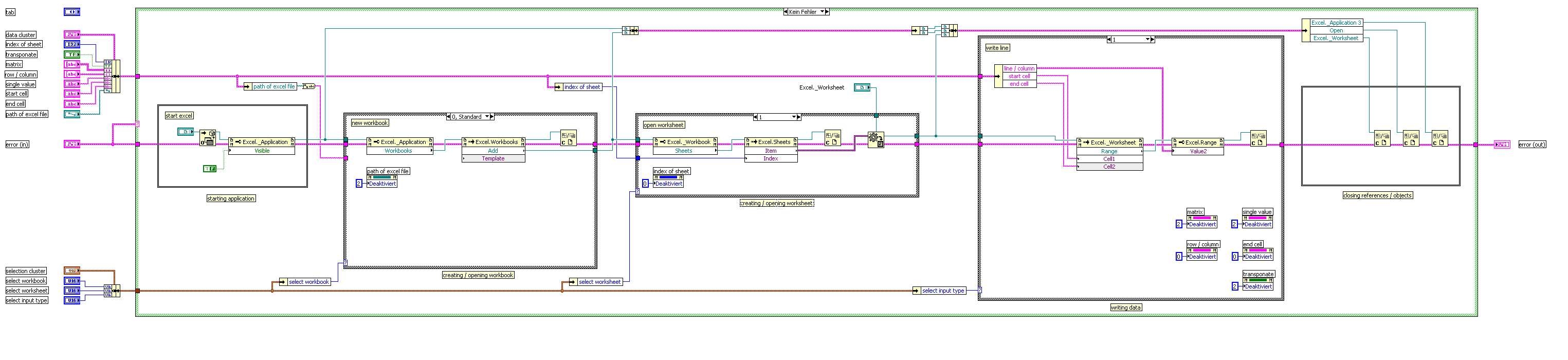Click the Excel._Application Visible property node

click(262, 146)
